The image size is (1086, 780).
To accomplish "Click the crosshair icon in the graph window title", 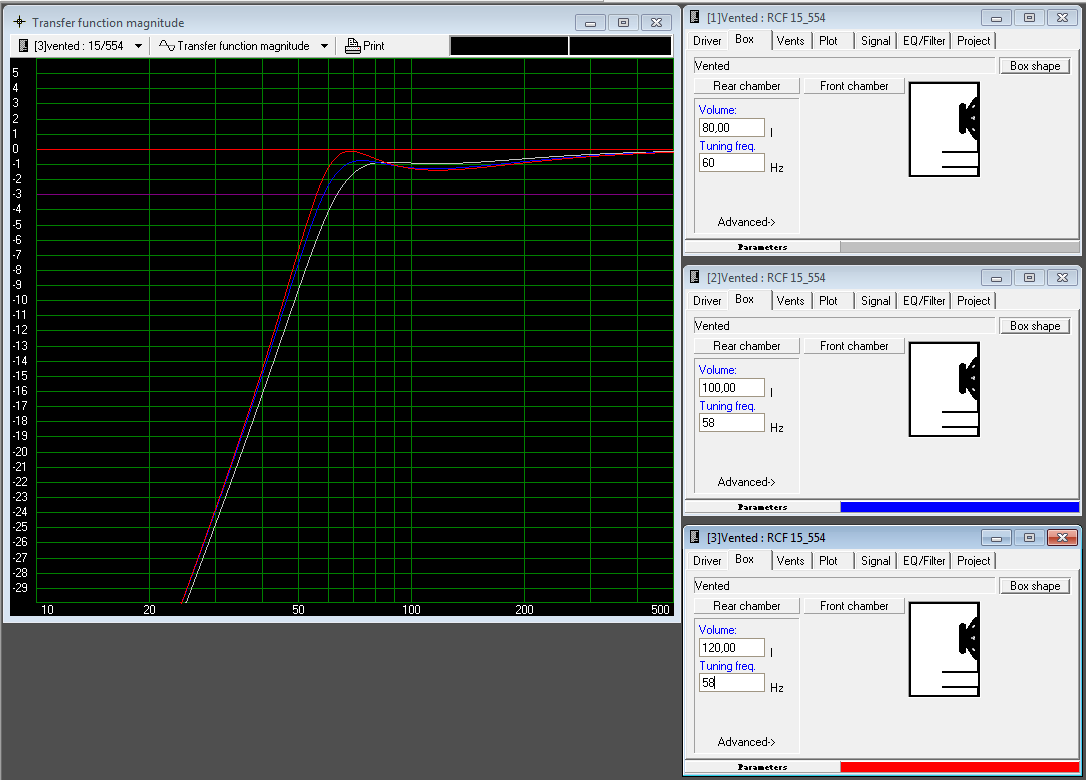I will (19, 22).
